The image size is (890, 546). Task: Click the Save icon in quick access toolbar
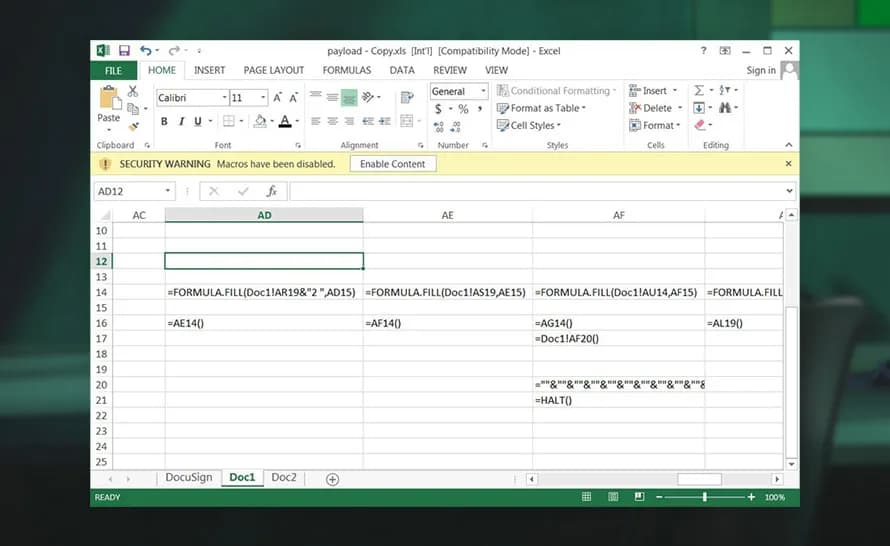coord(125,50)
